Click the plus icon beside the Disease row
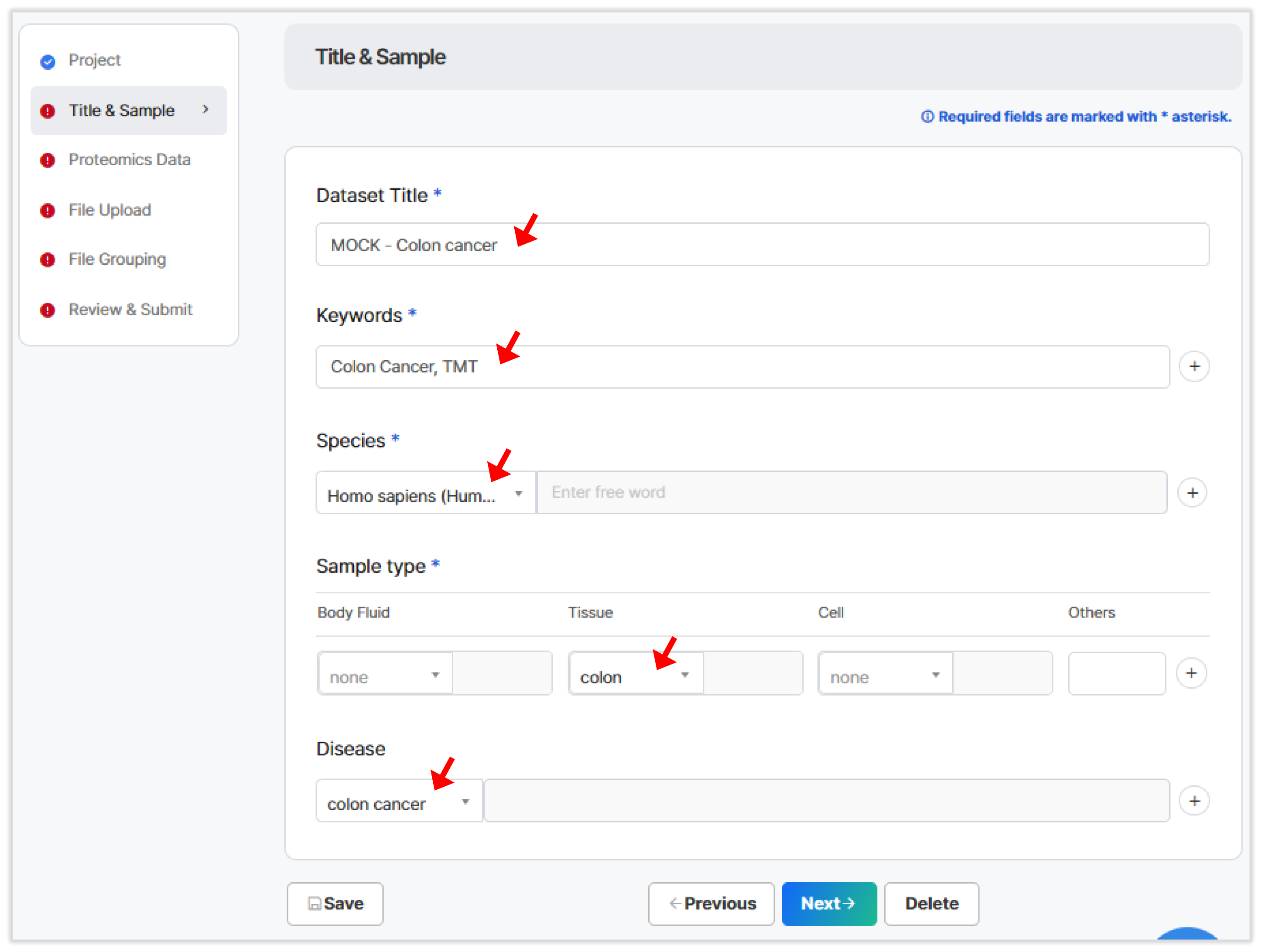 (x=1194, y=801)
